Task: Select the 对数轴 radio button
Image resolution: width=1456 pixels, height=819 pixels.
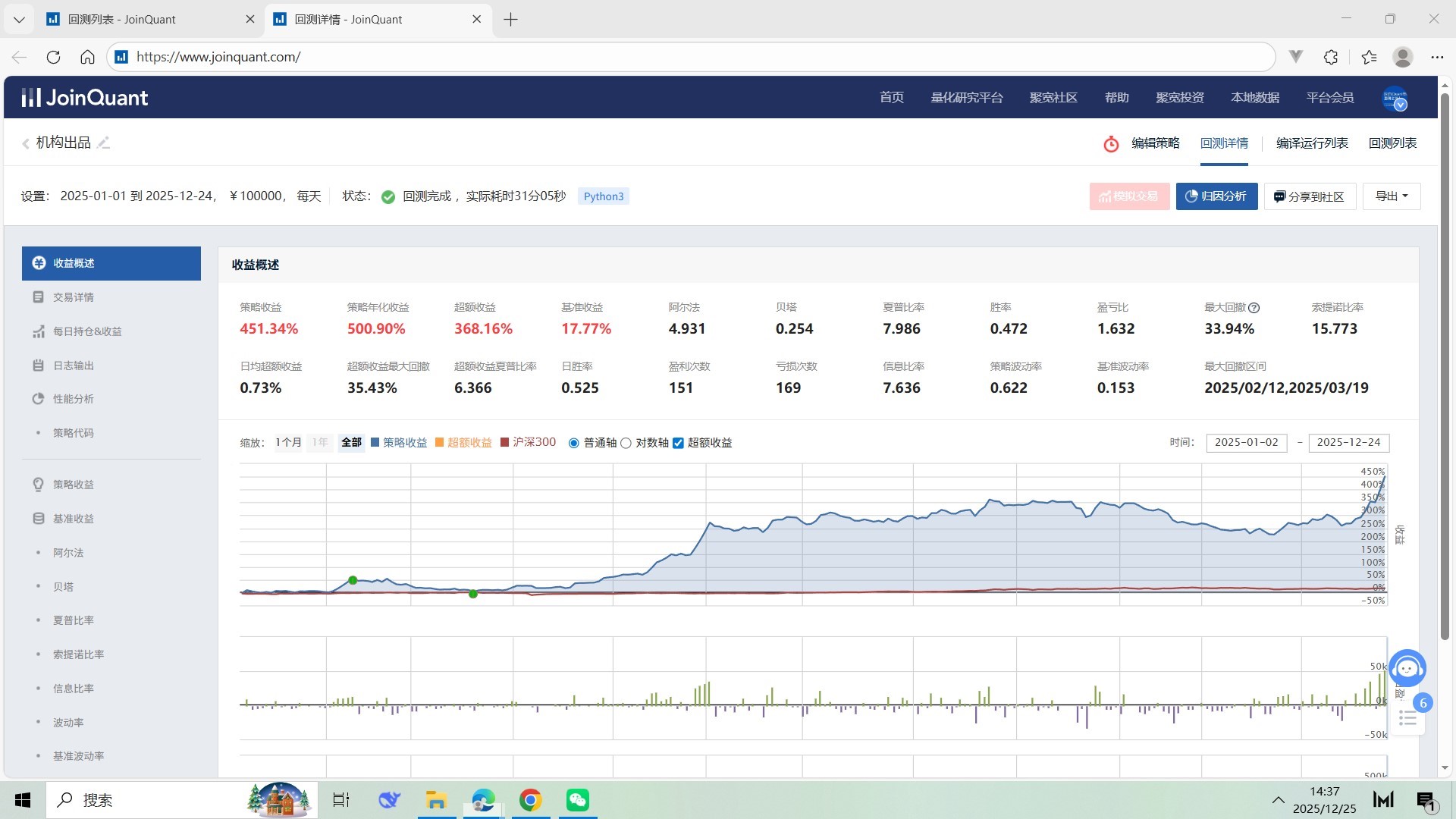Action: click(626, 443)
